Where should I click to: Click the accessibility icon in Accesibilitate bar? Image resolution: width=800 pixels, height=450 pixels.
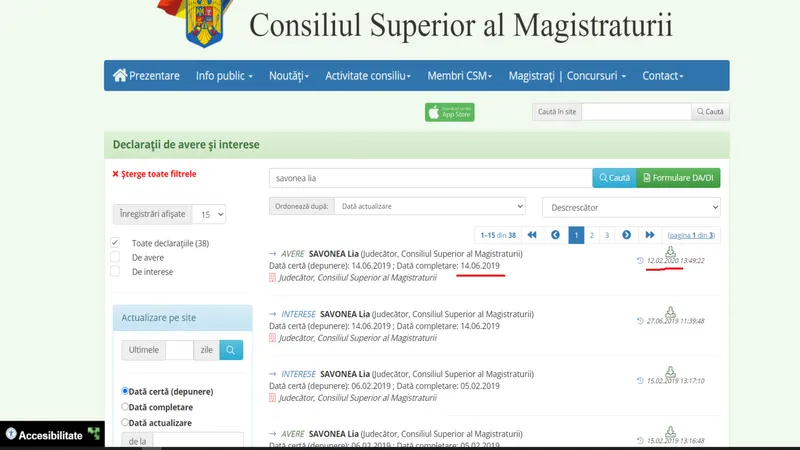pos(11,434)
